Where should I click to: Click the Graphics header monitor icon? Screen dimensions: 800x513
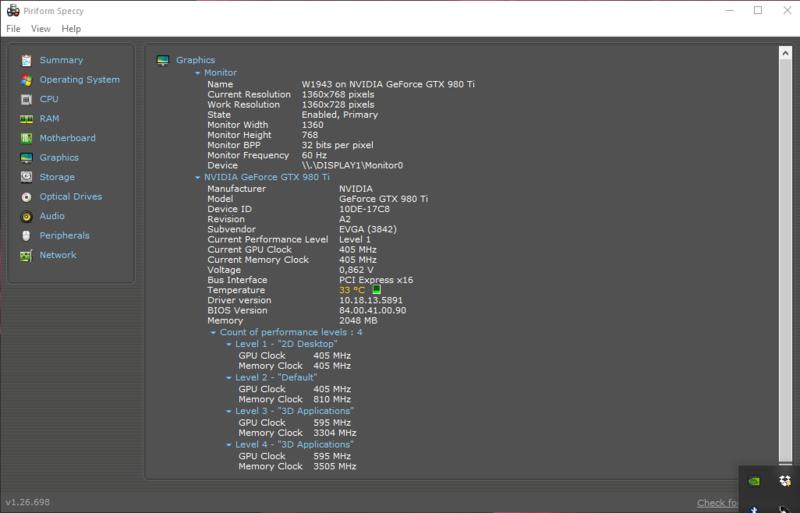163,61
